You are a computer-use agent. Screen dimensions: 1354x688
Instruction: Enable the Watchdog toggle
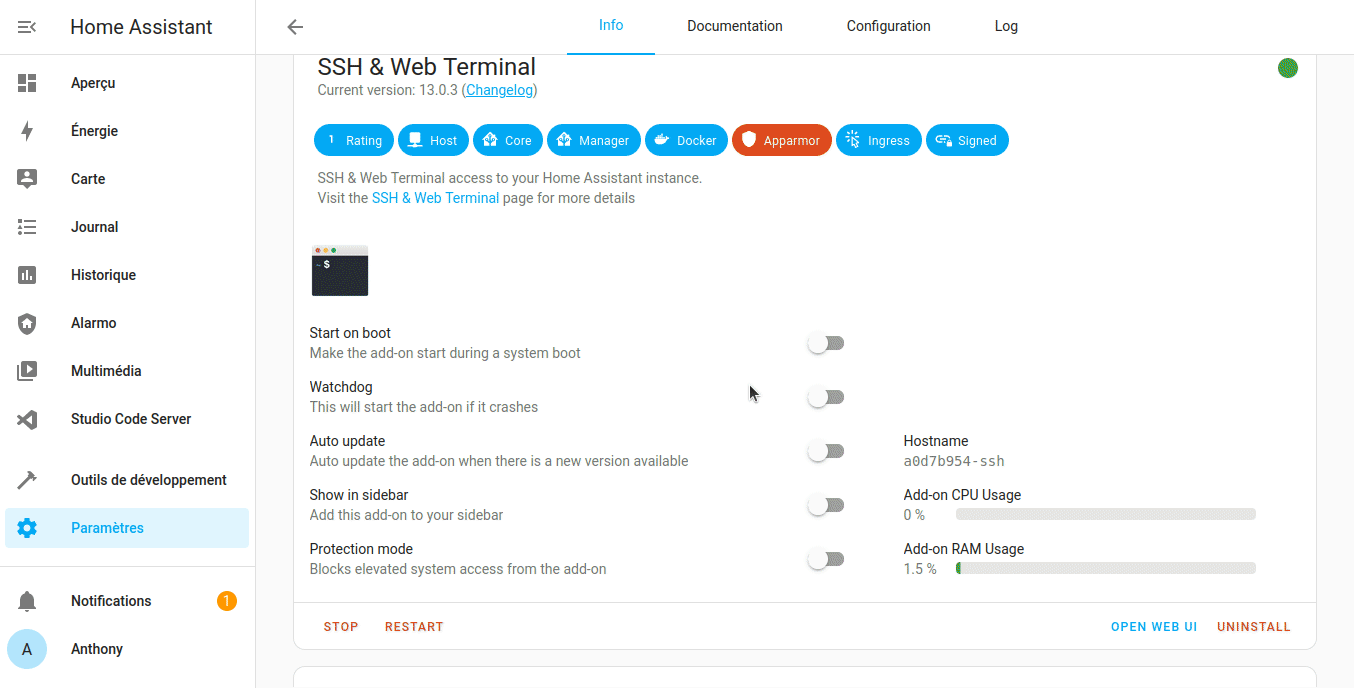point(826,397)
